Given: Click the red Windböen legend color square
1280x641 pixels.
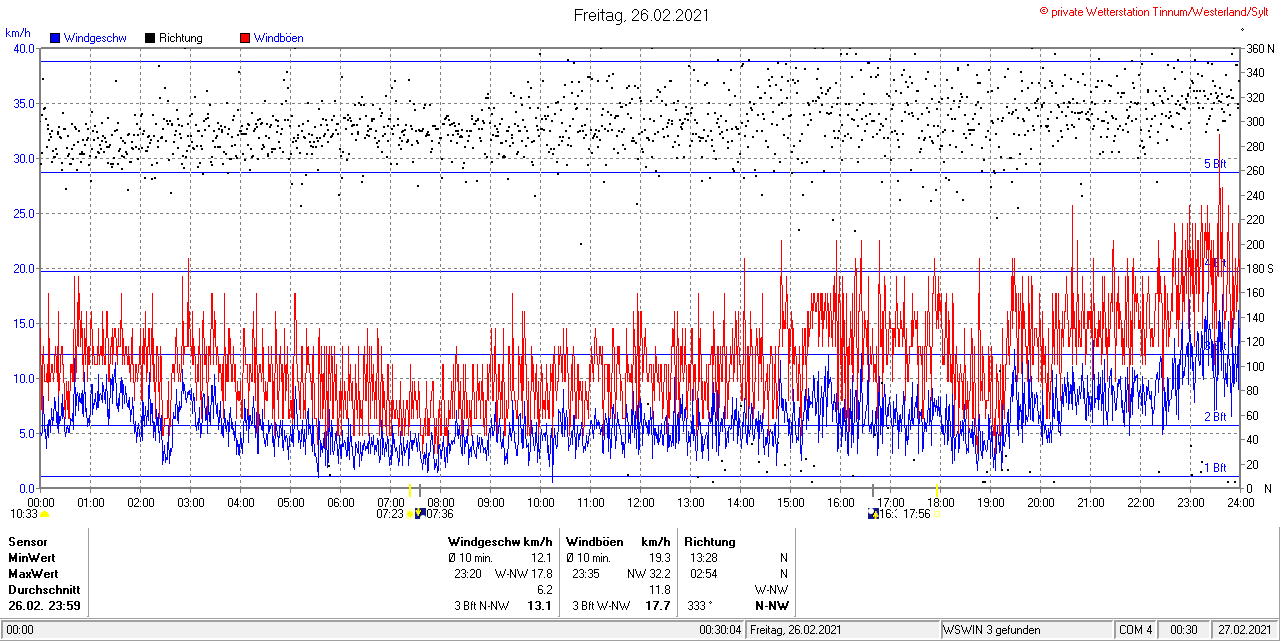Looking at the screenshot, I should tap(245, 38).
